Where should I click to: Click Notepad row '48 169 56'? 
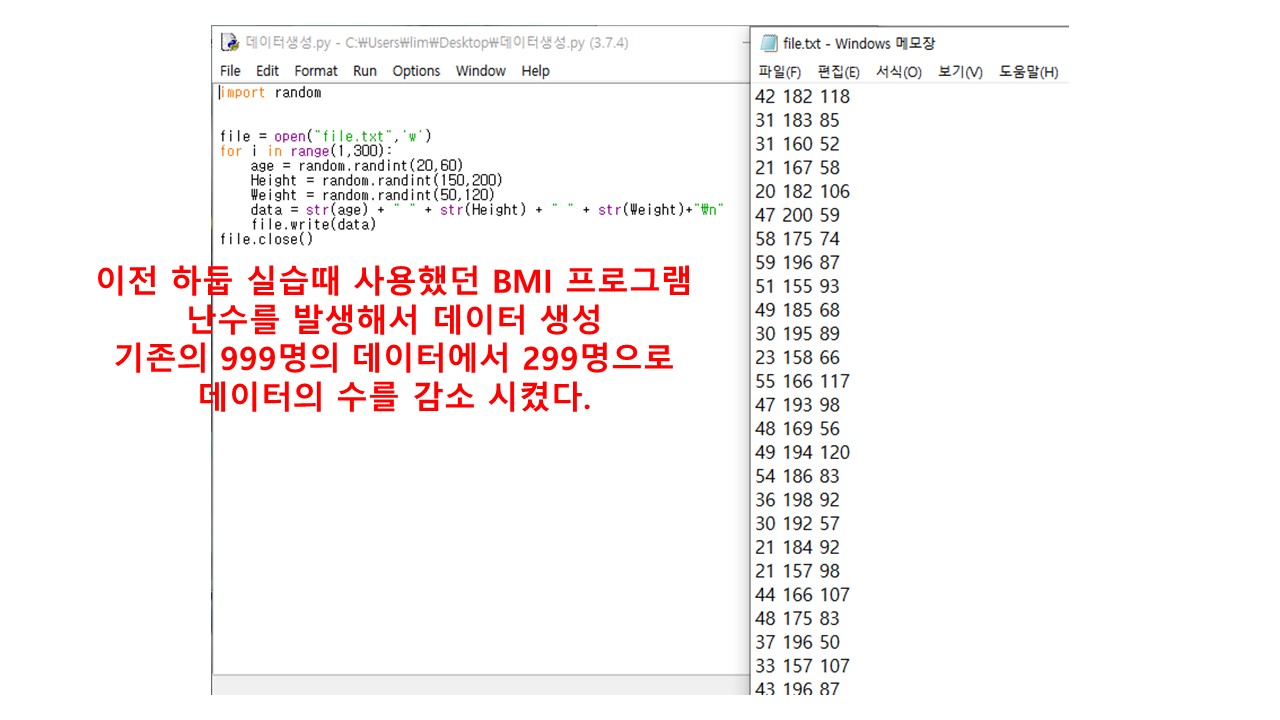(797, 429)
